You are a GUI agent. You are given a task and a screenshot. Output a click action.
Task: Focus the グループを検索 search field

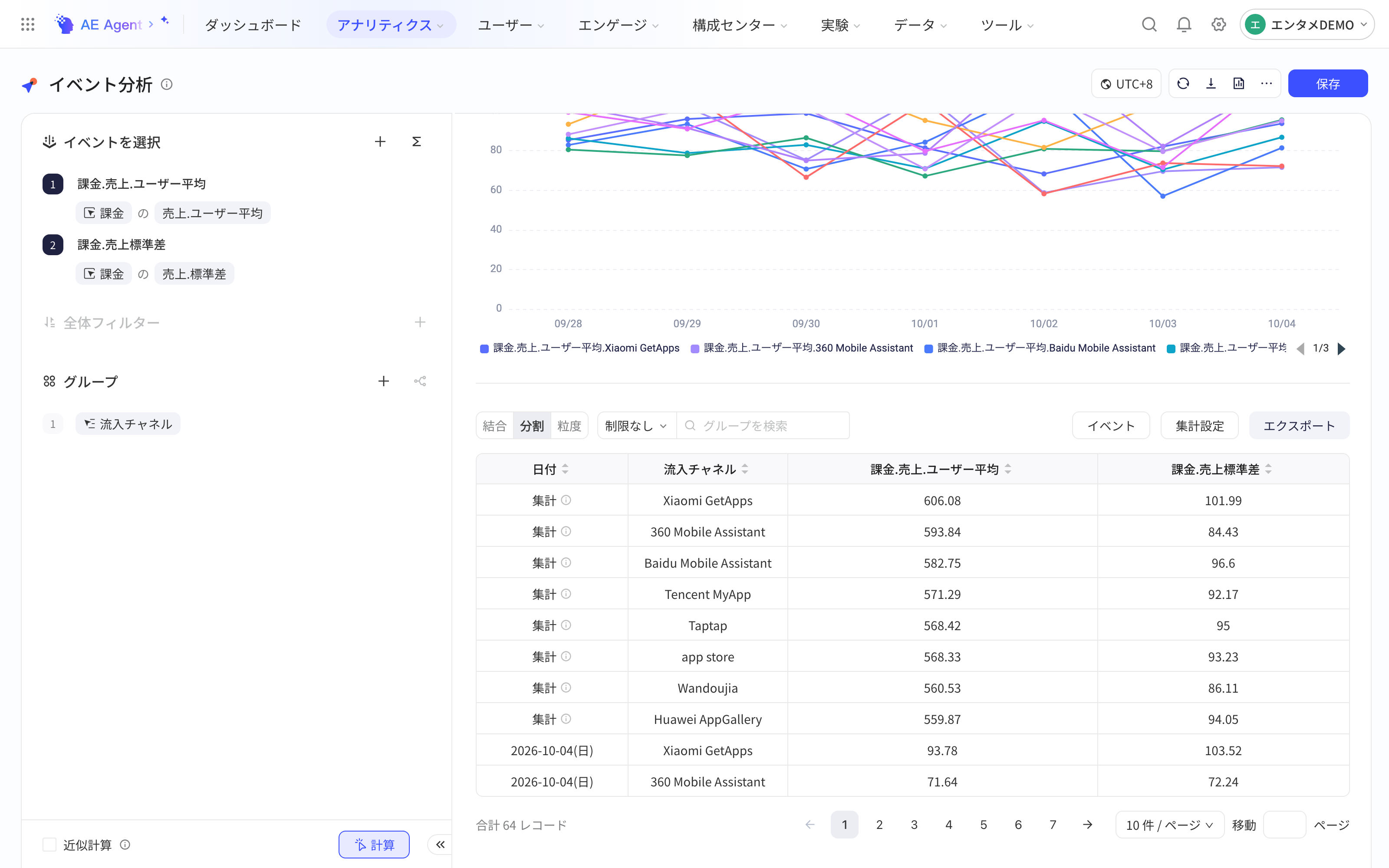[763, 425]
